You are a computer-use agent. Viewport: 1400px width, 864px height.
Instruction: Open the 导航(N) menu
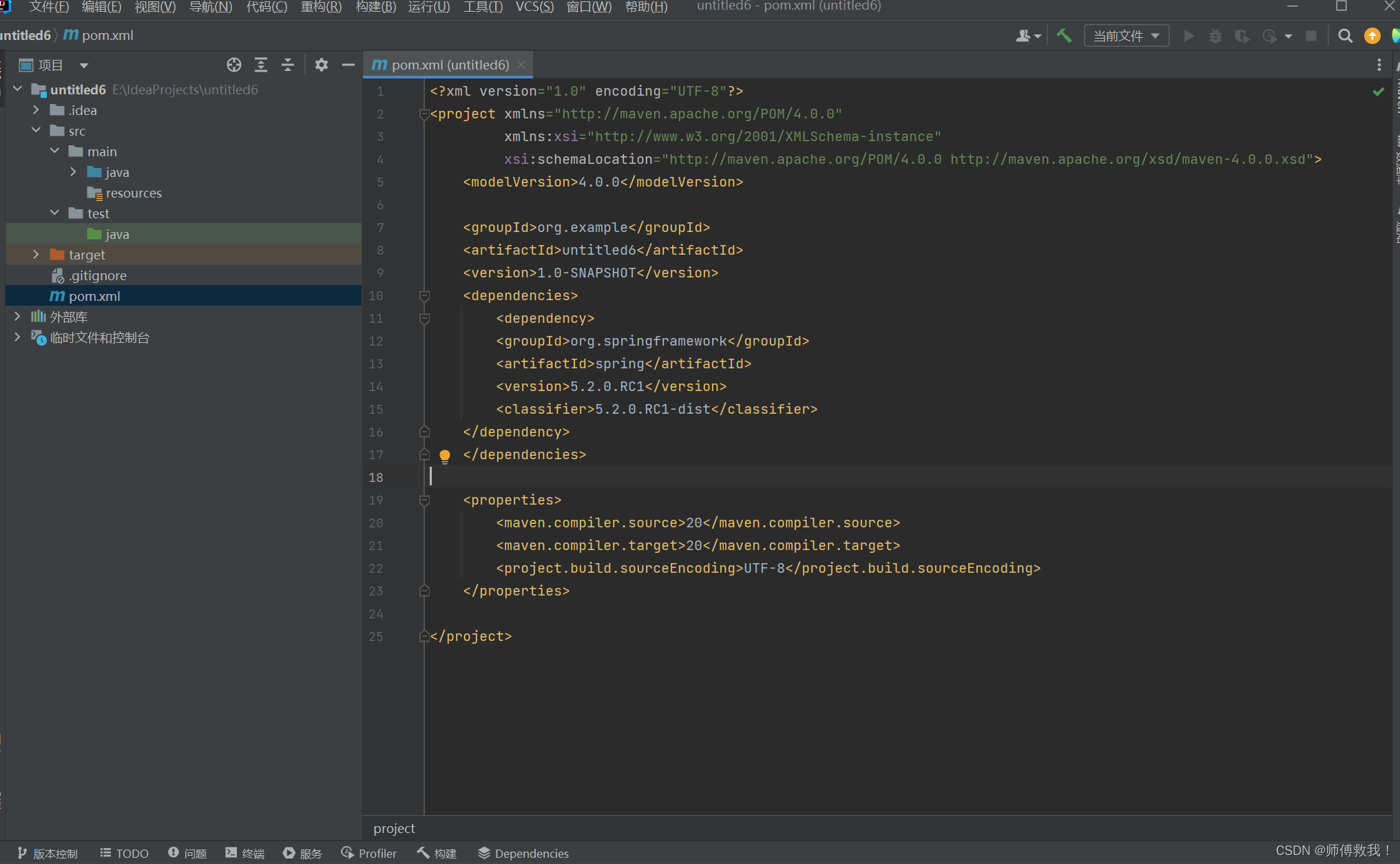pyautogui.click(x=211, y=7)
